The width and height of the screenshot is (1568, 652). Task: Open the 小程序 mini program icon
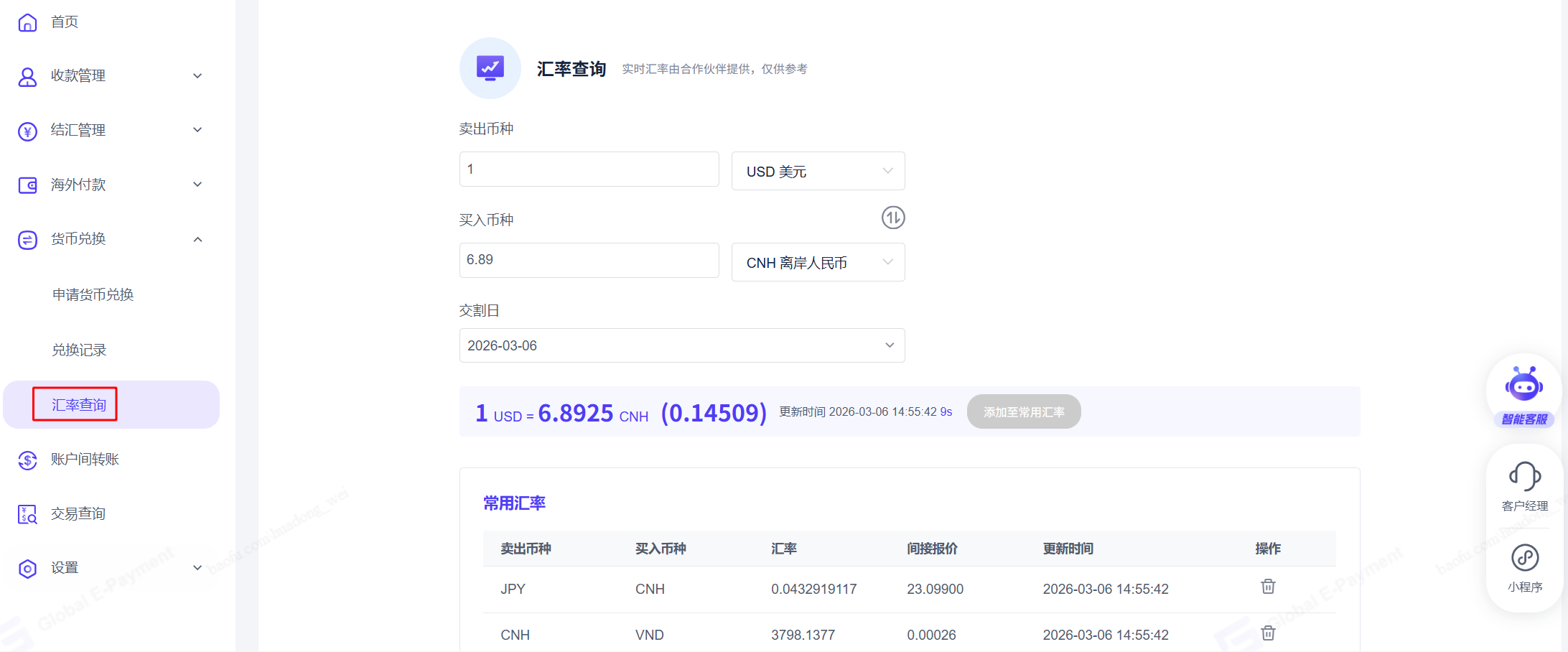(1524, 558)
